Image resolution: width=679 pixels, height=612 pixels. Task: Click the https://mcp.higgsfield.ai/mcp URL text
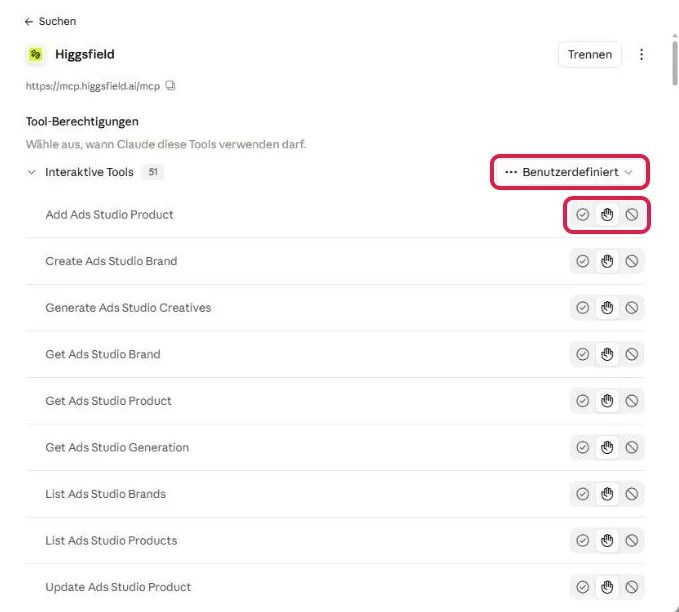coord(93,86)
